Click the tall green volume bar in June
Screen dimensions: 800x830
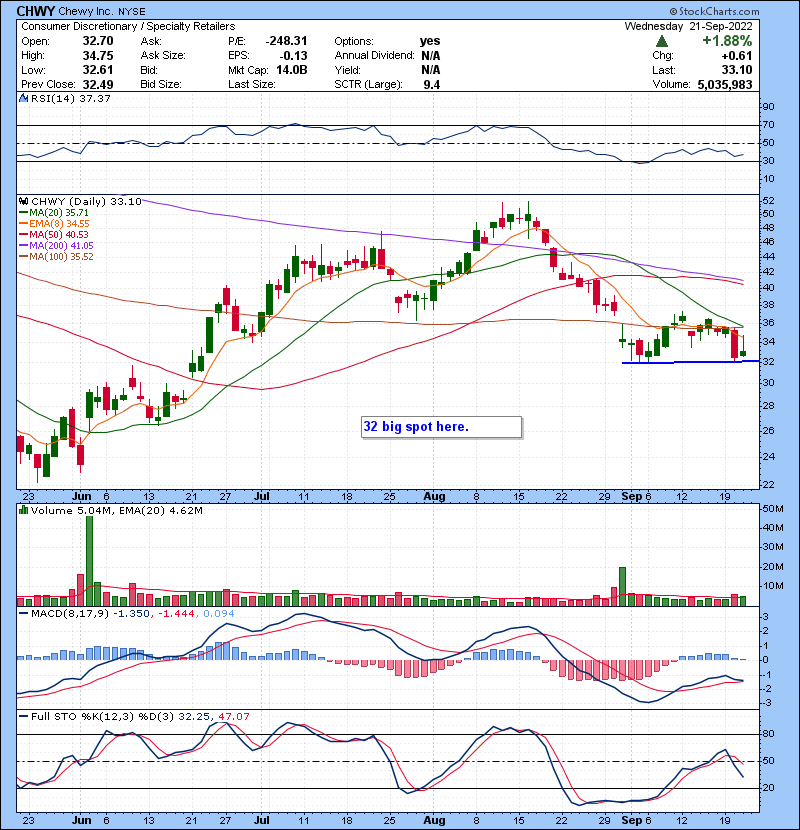[89, 561]
